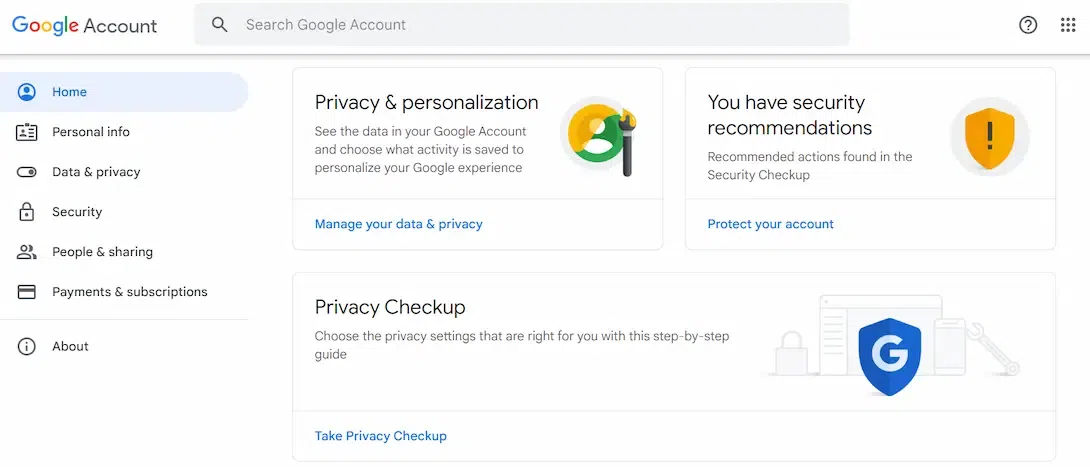Click Take Privacy Checkup link

click(x=380, y=436)
